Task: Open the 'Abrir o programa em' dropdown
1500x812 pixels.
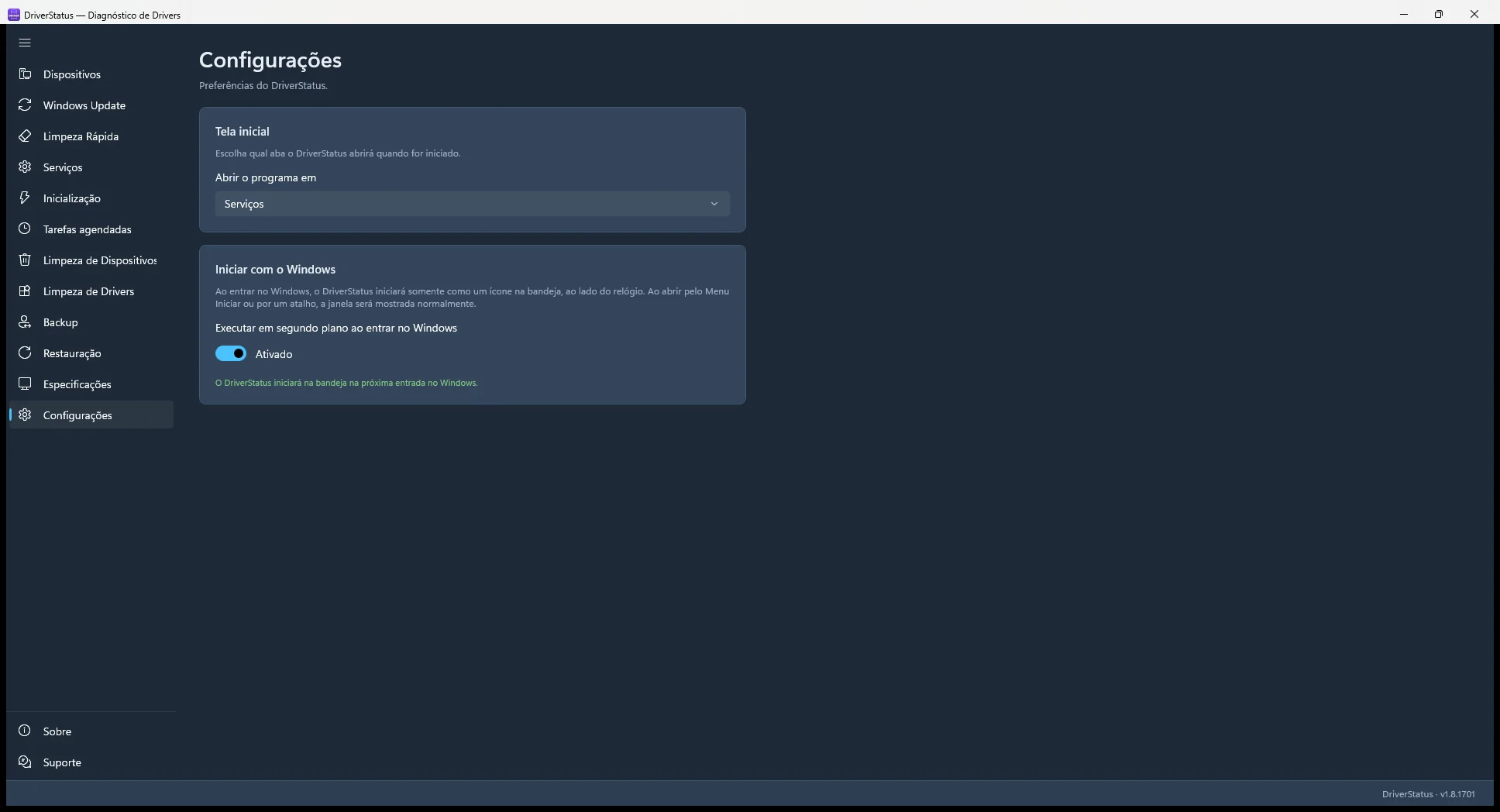Action: pos(473,204)
